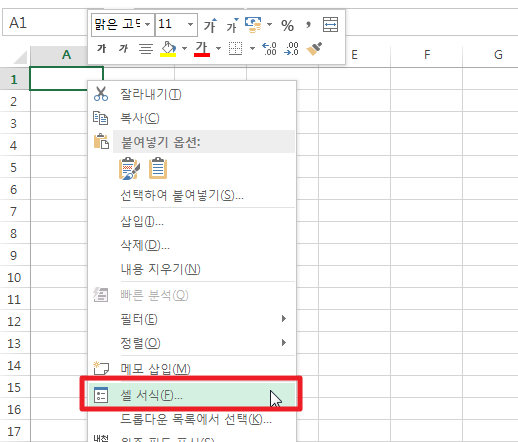This screenshot has height=442, width=518.
Task: Decrease decimal places icon
Action: tap(291, 49)
